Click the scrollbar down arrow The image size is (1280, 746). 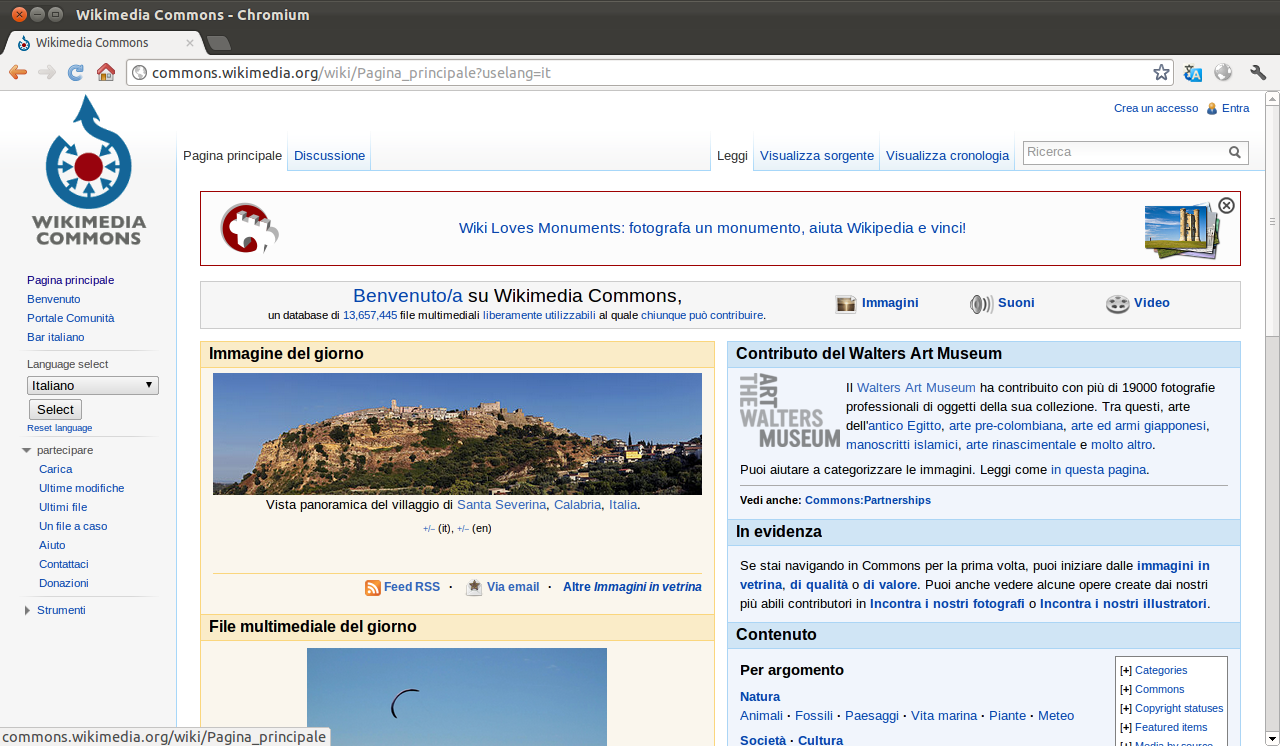tap(1272, 739)
